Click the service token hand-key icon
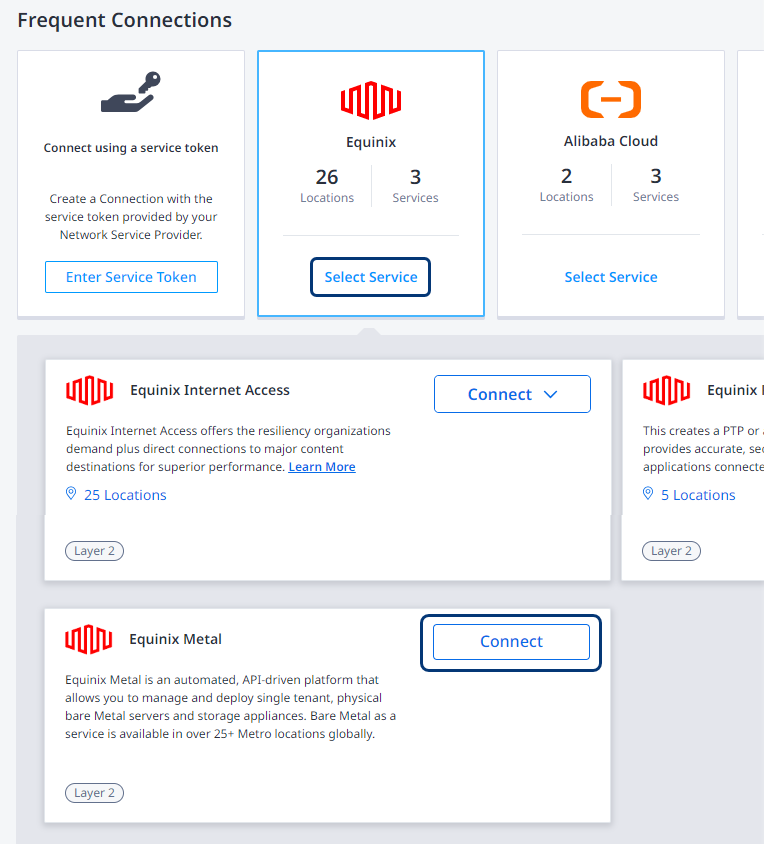The width and height of the screenshot is (764, 844). [131, 92]
